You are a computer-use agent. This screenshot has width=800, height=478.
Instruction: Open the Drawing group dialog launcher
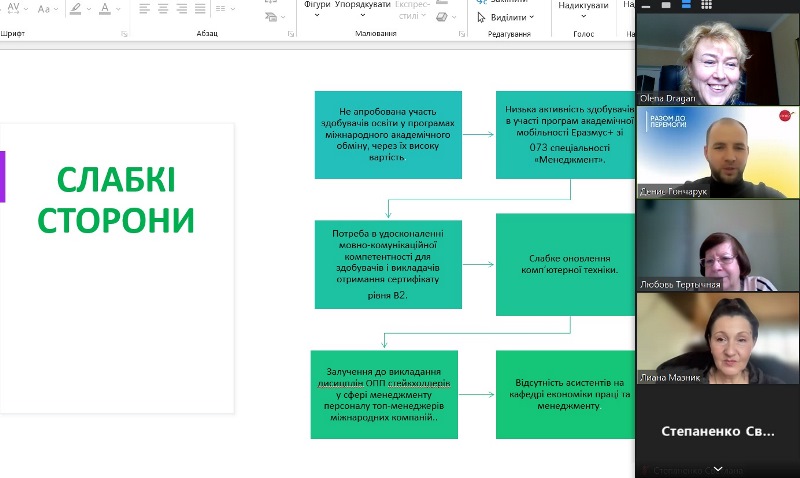point(462,34)
